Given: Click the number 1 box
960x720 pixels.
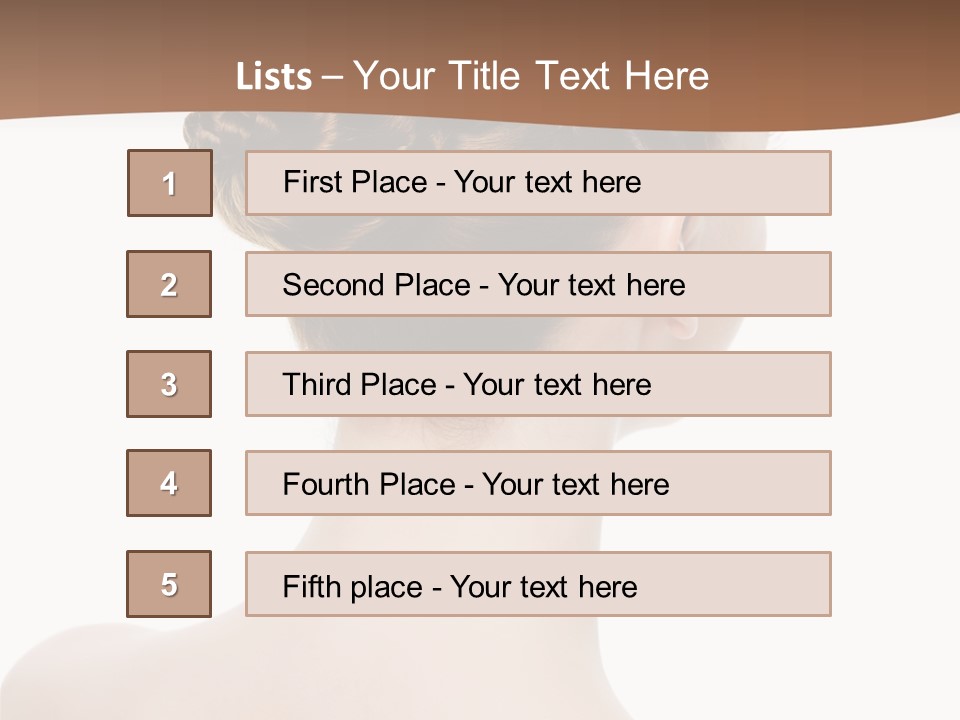Looking at the screenshot, I should coord(169,183).
